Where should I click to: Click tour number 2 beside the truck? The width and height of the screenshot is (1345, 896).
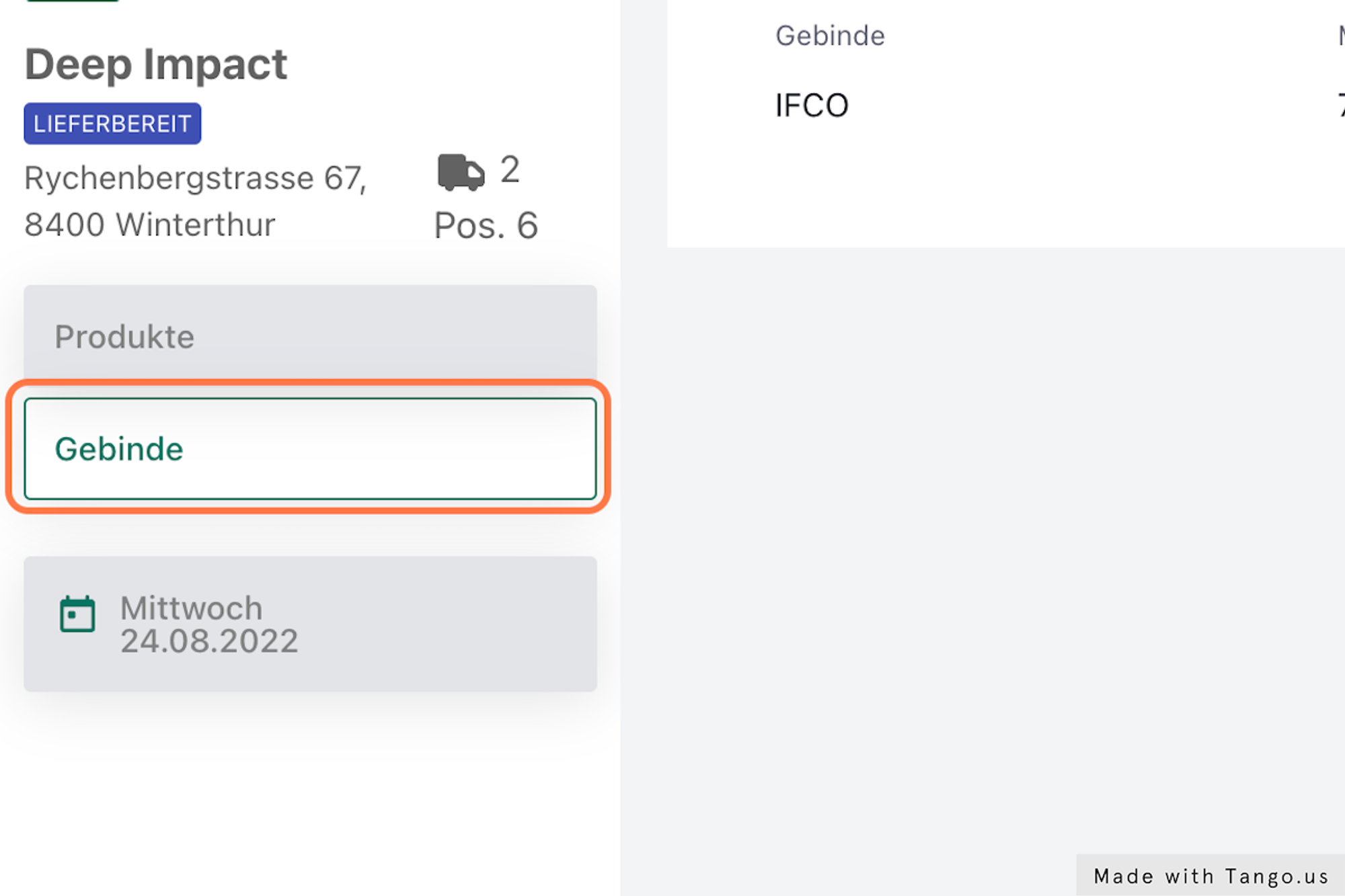point(510,169)
